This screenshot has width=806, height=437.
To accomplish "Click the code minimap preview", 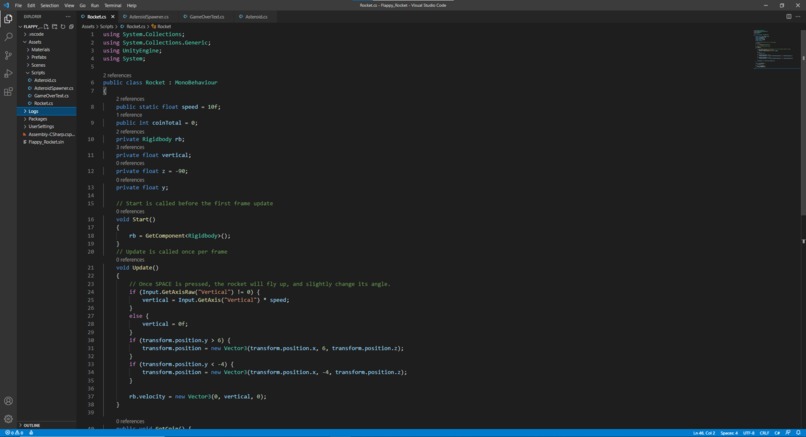I will (776, 49).
